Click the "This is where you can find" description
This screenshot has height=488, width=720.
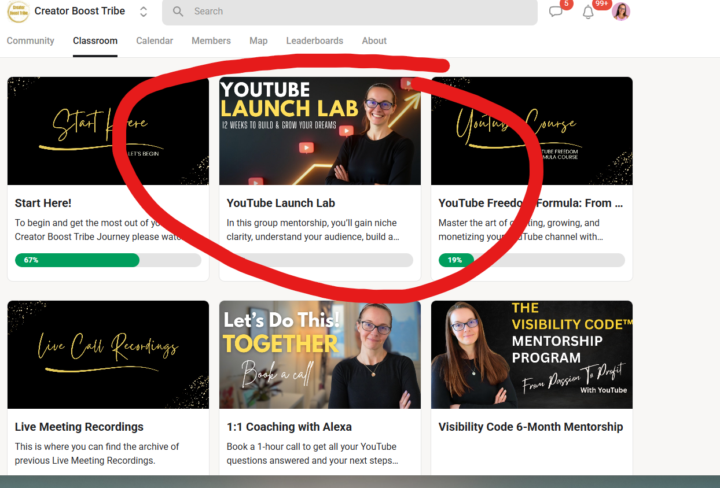(97, 454)
